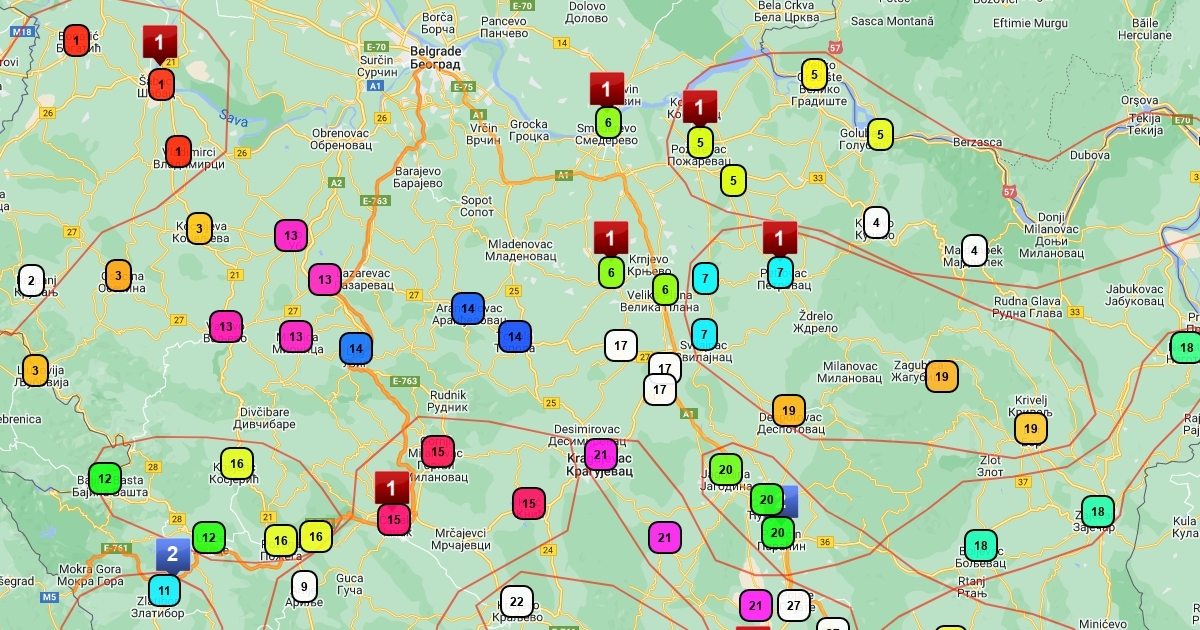Select the white marker 22 near Kraljevo
This screenshot has width=1200, height=630.
pyautogui.click(x=516, y=602)
